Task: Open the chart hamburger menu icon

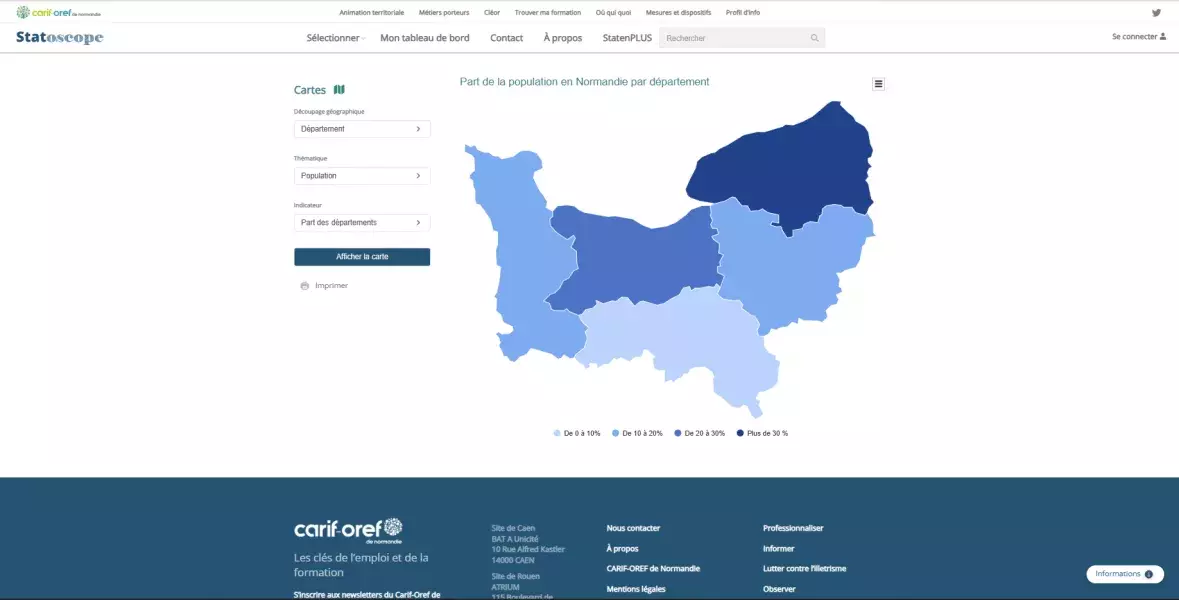Action: pos(878,84)
